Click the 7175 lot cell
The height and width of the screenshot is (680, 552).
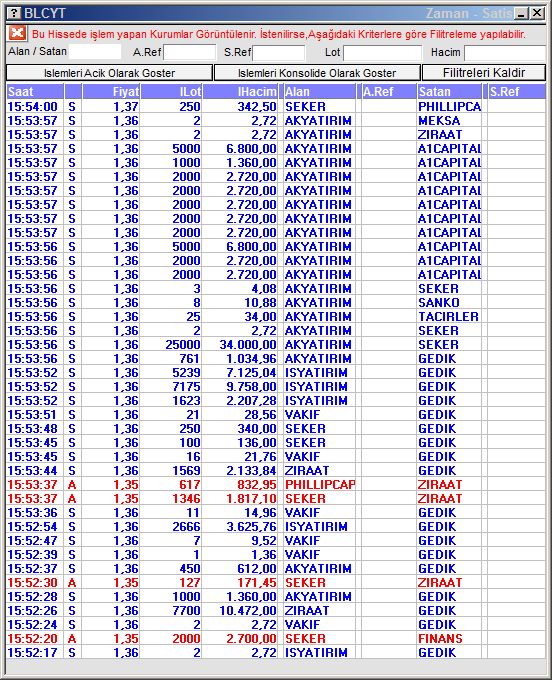coord(171,386)
